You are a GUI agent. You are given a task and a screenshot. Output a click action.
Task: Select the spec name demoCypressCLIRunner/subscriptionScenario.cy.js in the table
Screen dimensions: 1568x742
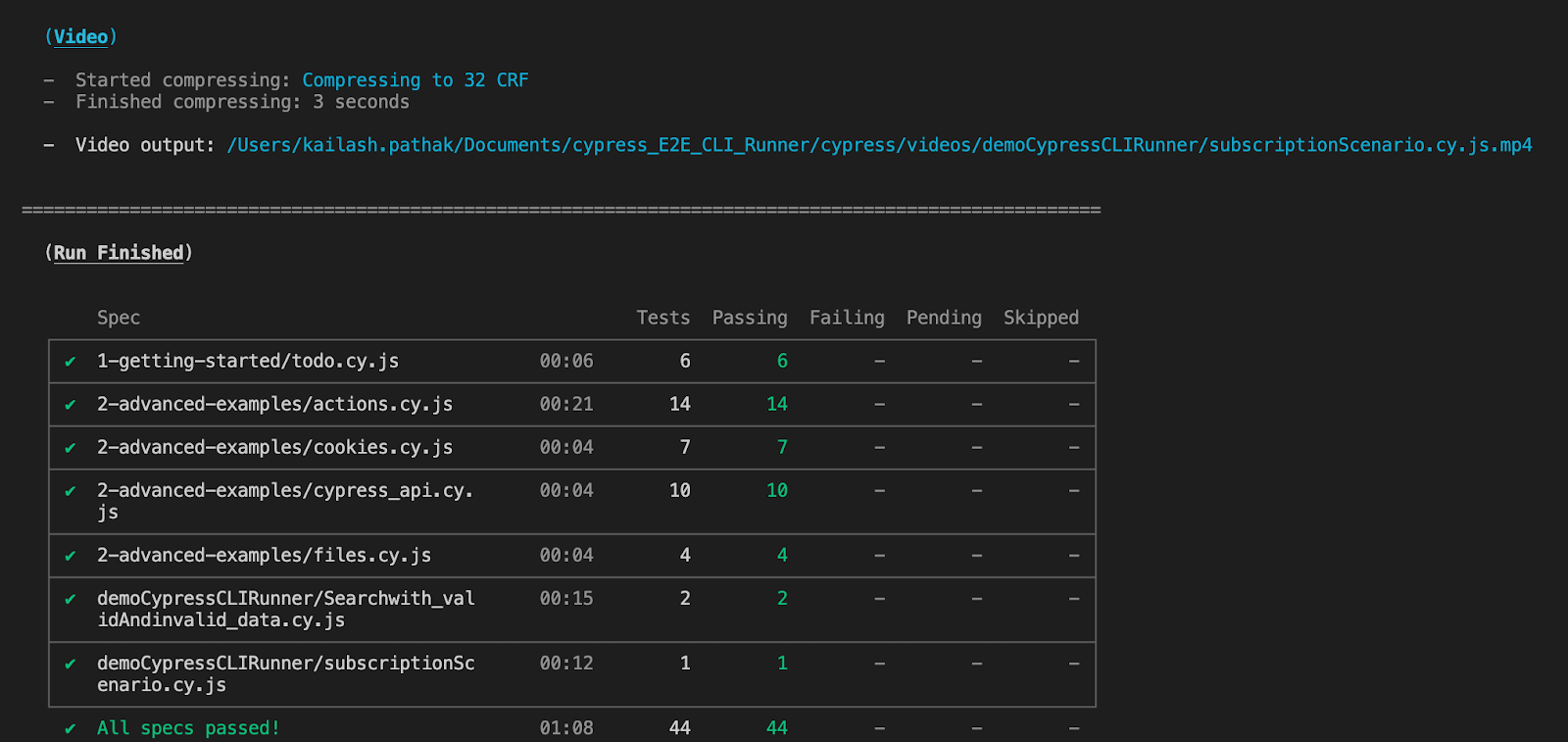coord(286,673)
